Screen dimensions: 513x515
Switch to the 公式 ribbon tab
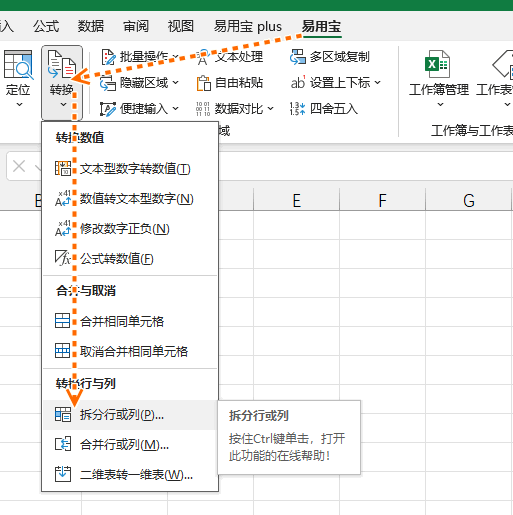[46, 26]
